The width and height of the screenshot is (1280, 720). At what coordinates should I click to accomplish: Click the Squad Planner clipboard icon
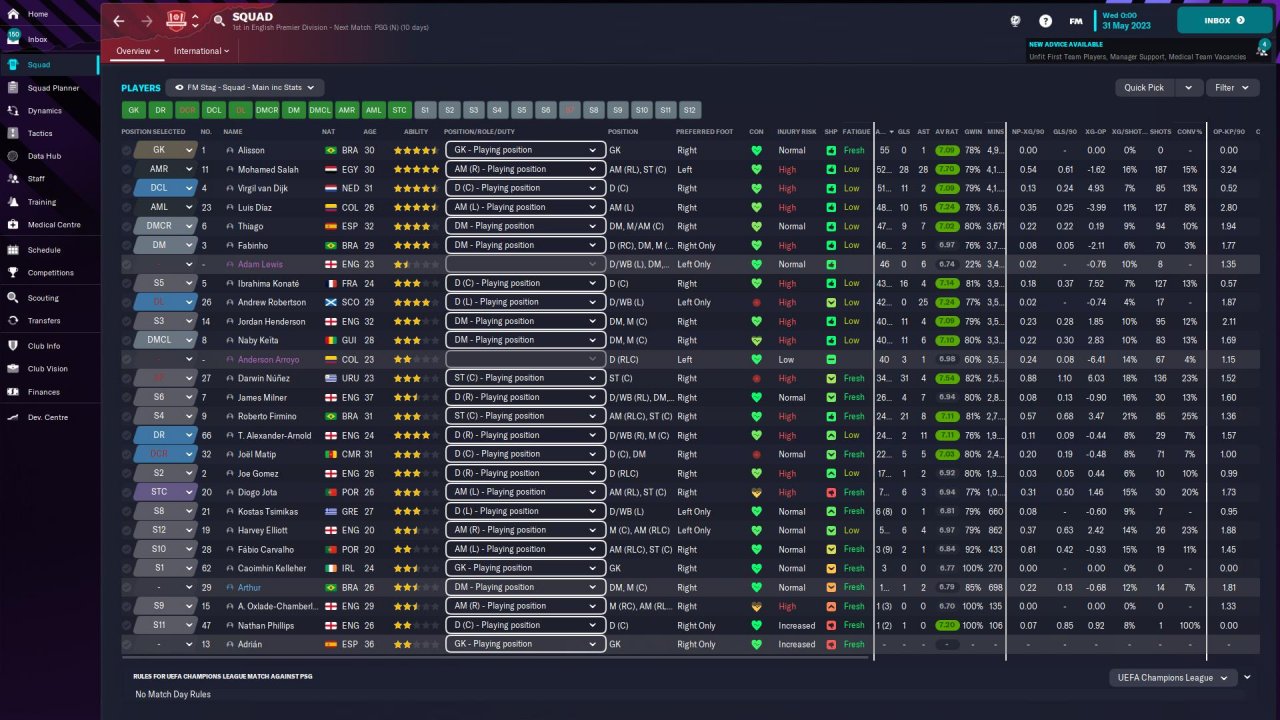pyautogui.click(x=13, y=88)
